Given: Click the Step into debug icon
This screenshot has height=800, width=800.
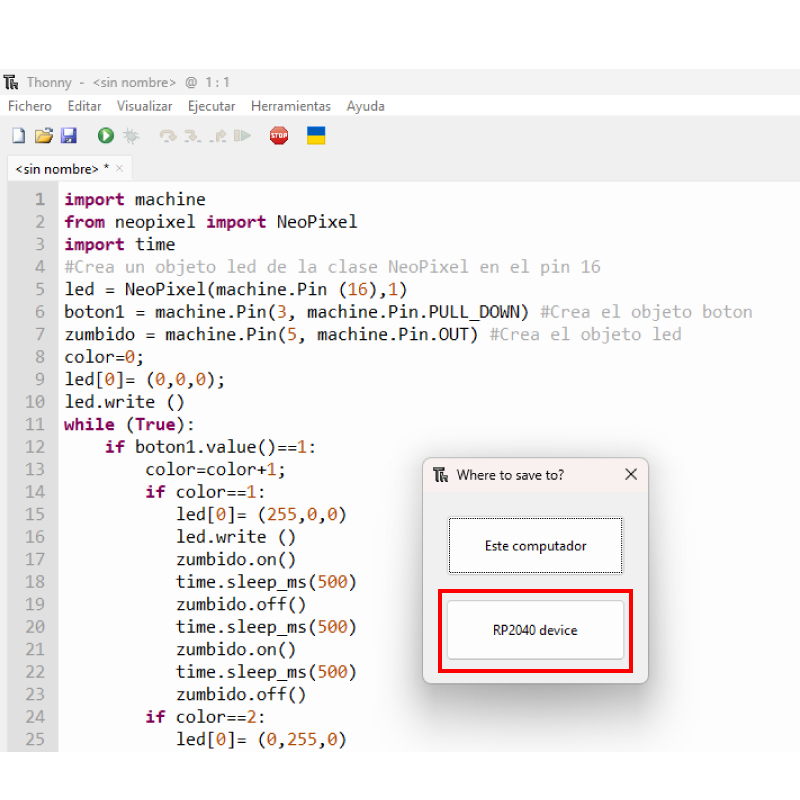Looking at the screenshot, I should [192, 136].
